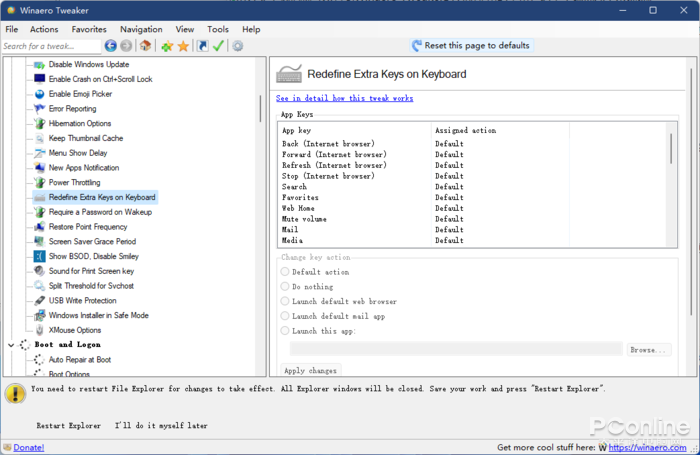
Task: Click the green checkmark toolbar icon
Action: coord(218,46)
